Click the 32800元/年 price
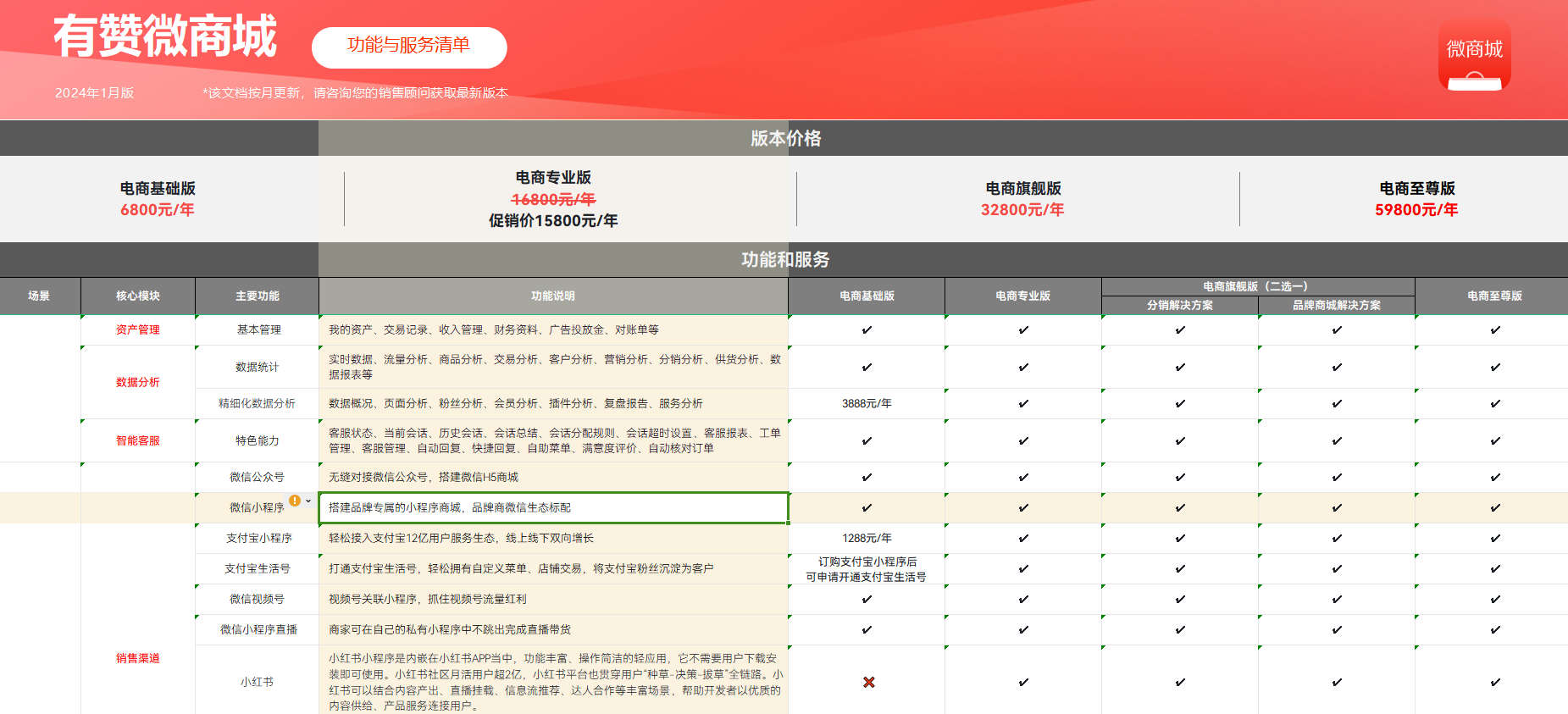 (x=1022, y=209)
